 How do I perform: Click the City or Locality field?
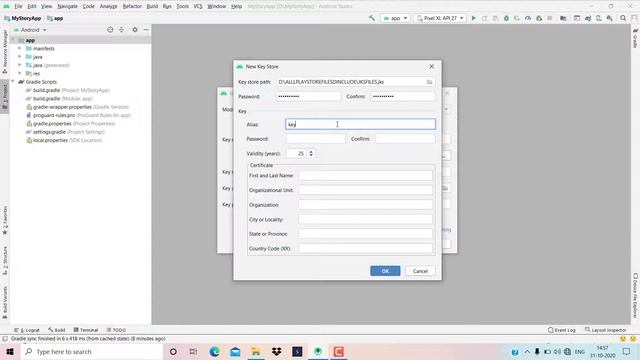click(x=366, y=219)
